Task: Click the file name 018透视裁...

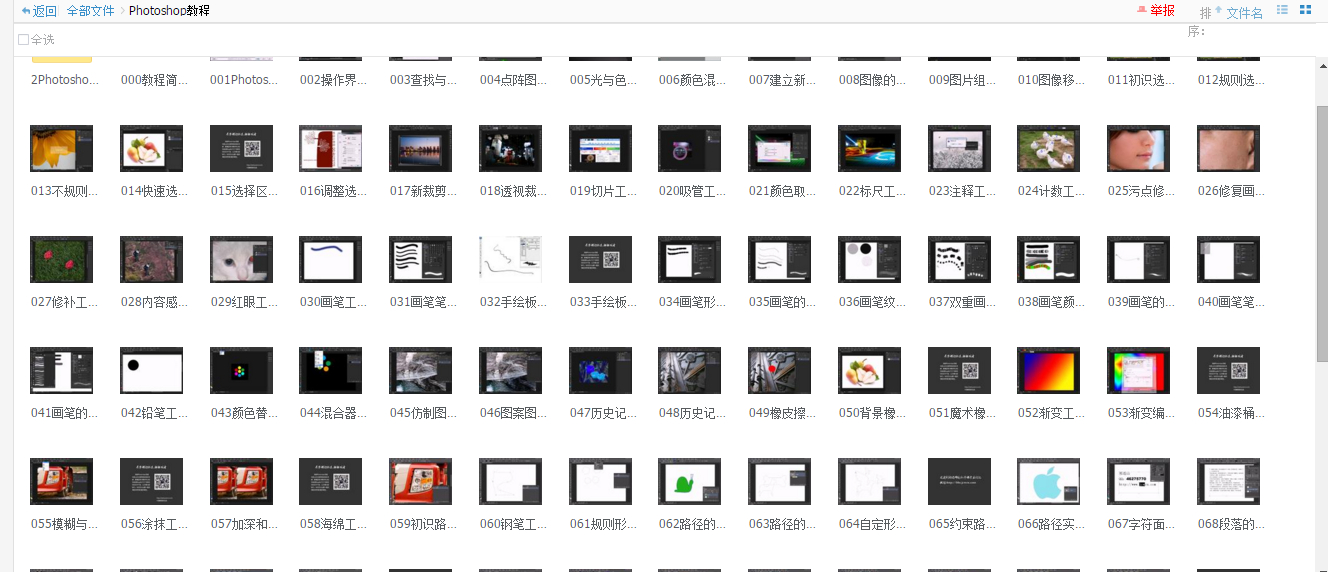Action: coord(513,191)
